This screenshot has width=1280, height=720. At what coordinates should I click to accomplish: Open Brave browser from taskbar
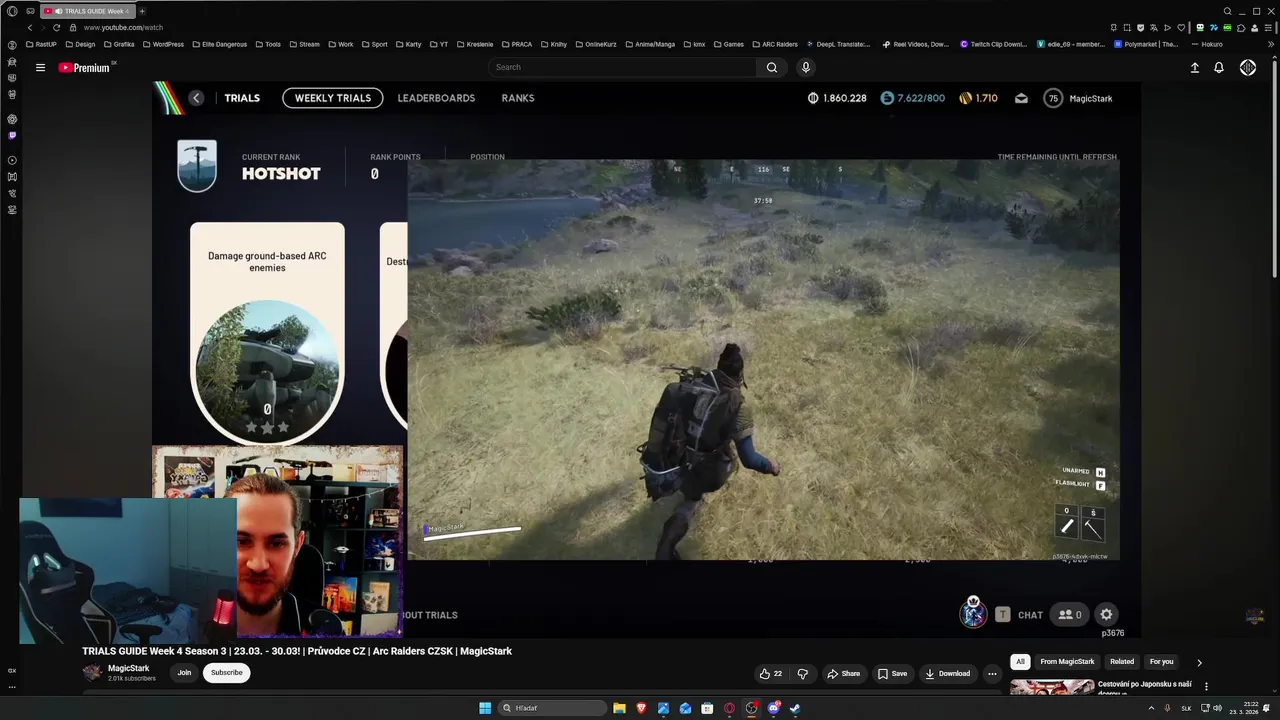point(641,708)
